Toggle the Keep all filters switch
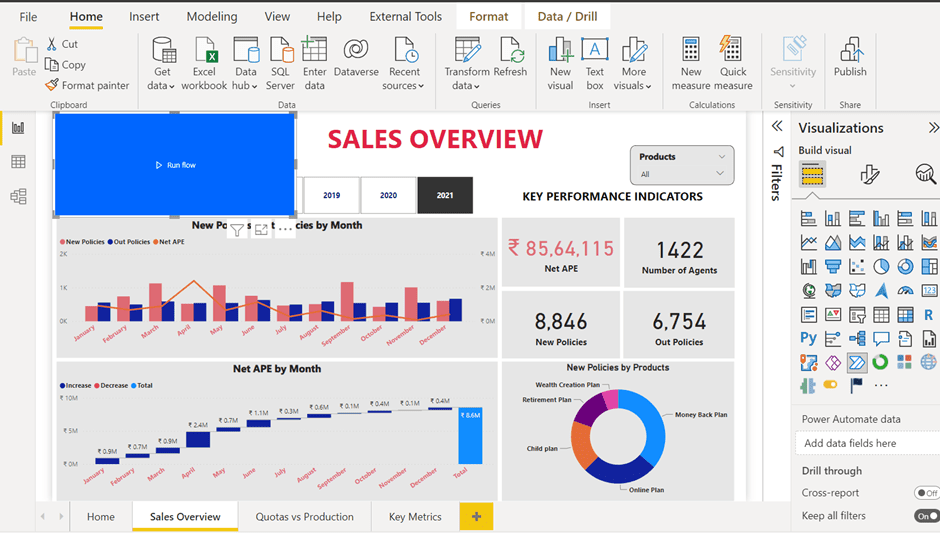 (x=926, y=516)
